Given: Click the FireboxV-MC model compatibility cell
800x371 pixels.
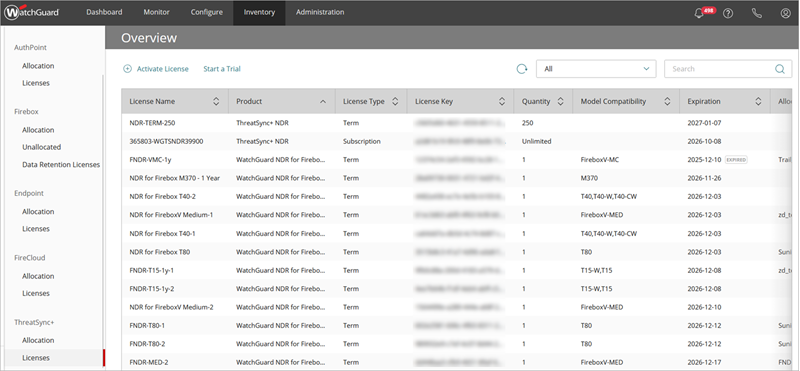Looking at the screenshot, I should point(600,160).
